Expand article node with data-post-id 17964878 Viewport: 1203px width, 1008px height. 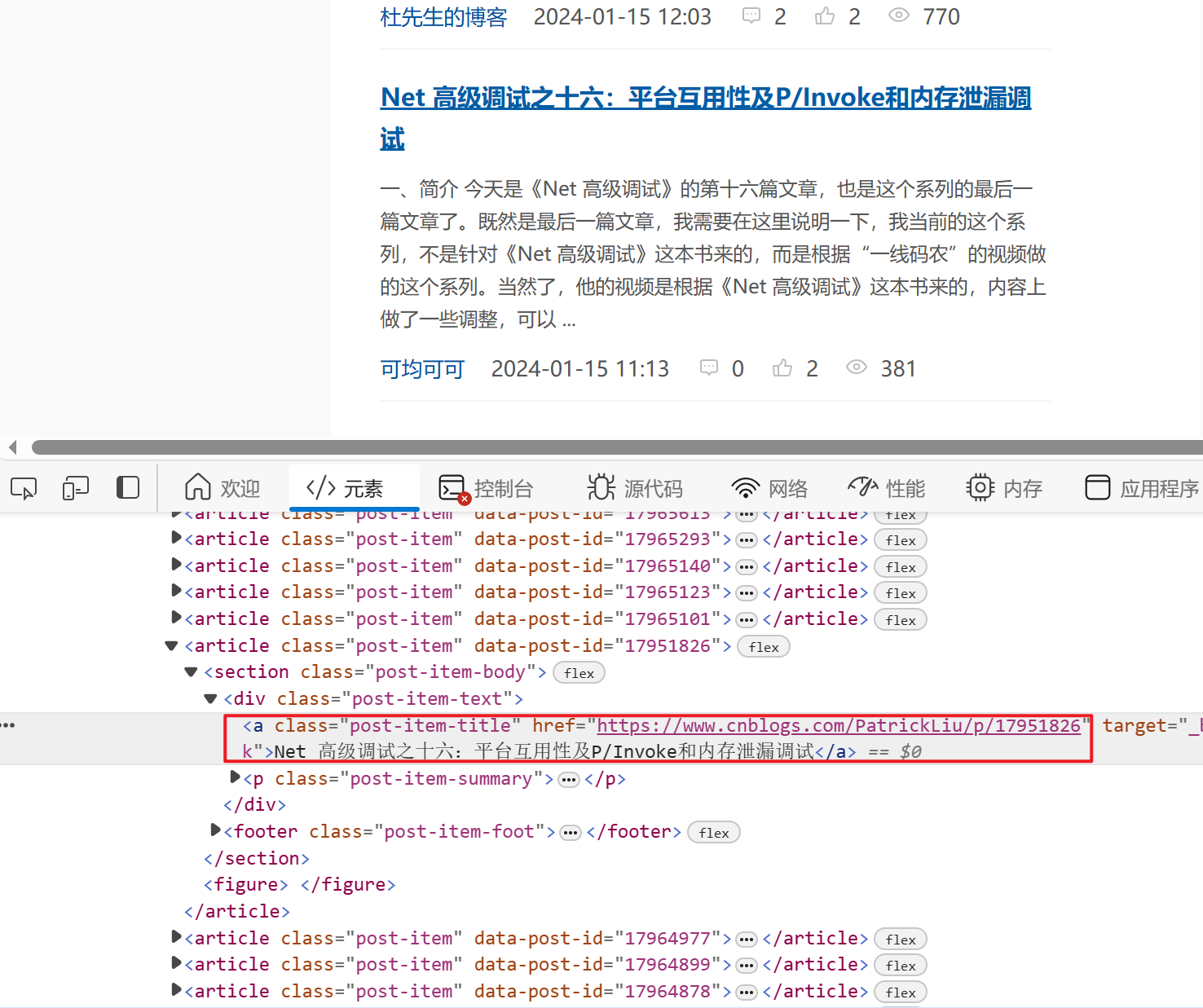coord(176,990)
